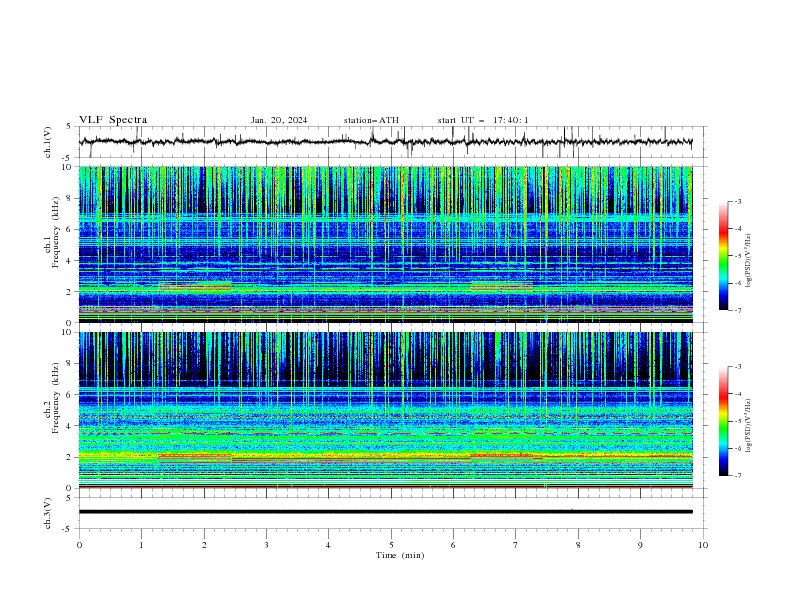Click the ch.3 black voltage trace

[386, 512]
